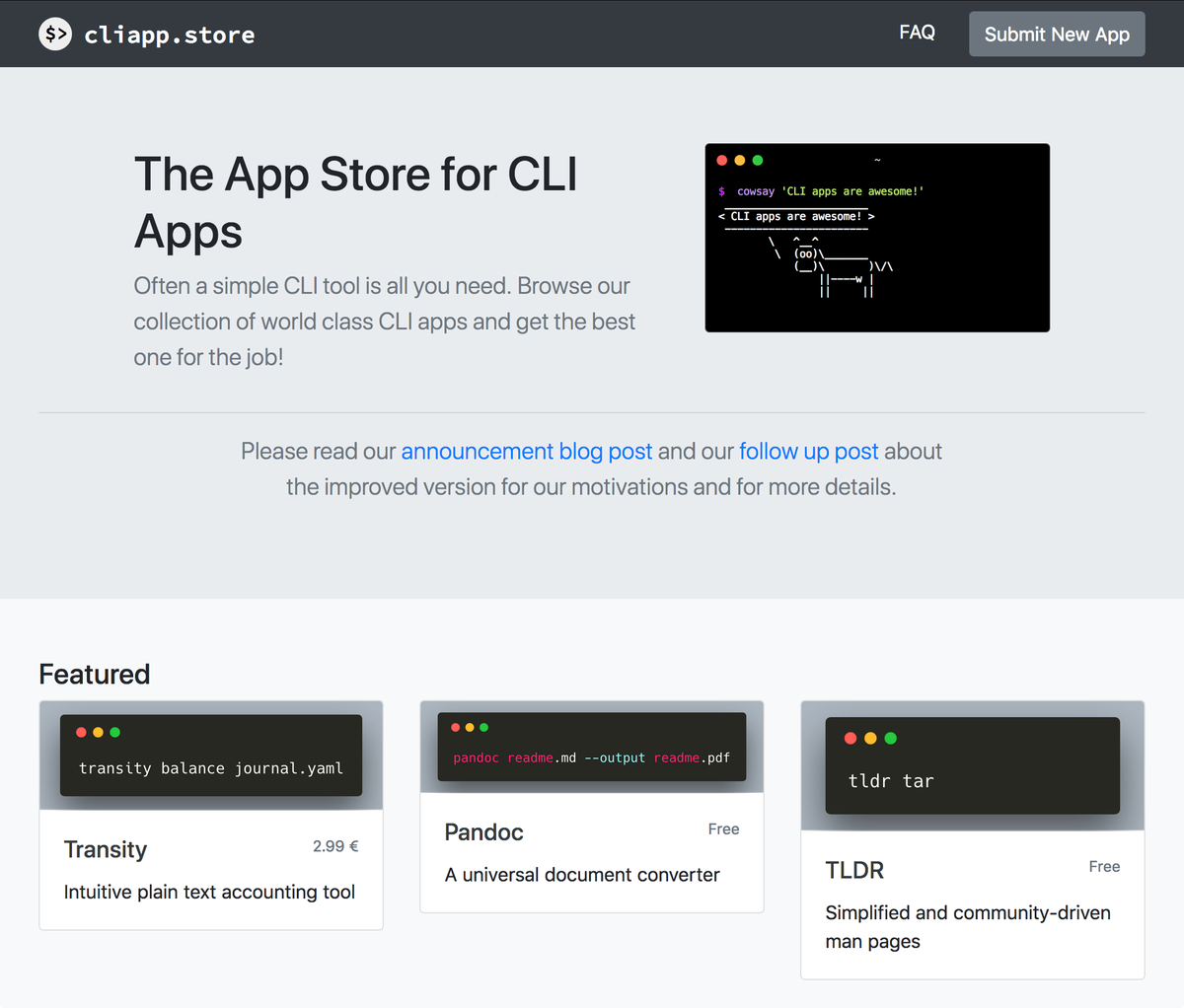Click the green dot in cowsay terminal

click(758, 160)
